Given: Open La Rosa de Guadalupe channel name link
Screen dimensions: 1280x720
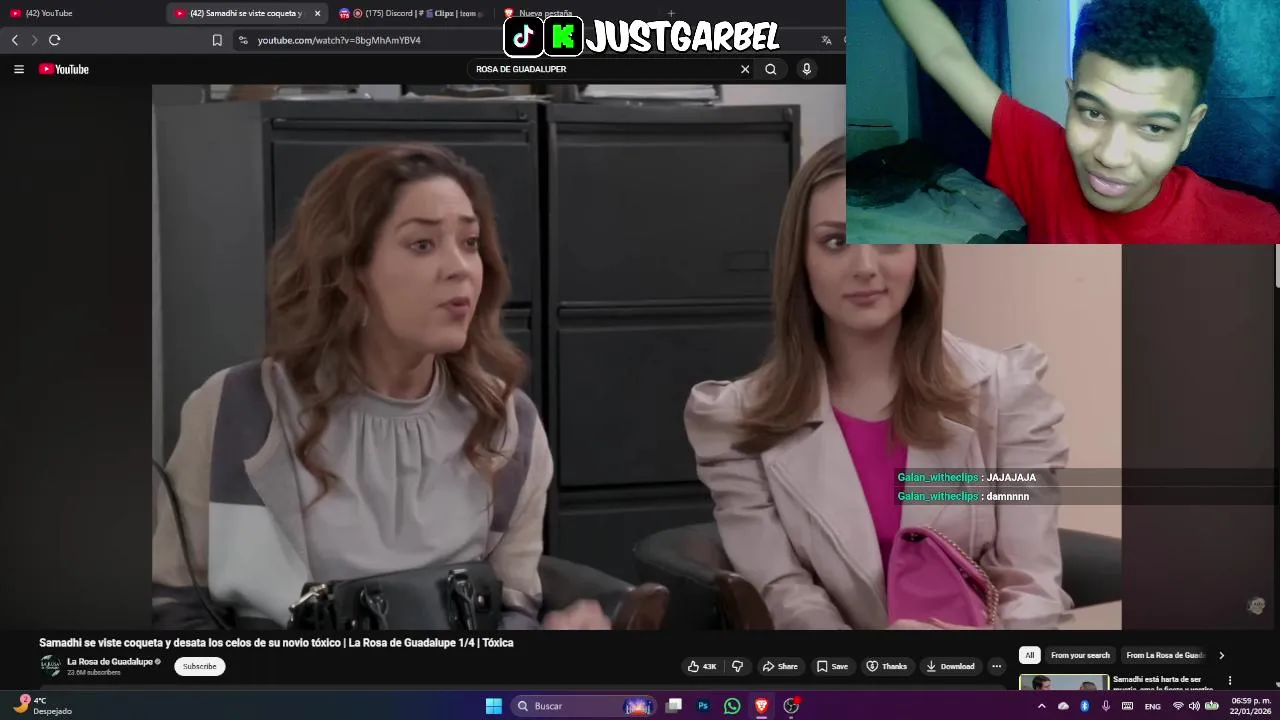Looking at the screenshot, I should click(110, 662).
